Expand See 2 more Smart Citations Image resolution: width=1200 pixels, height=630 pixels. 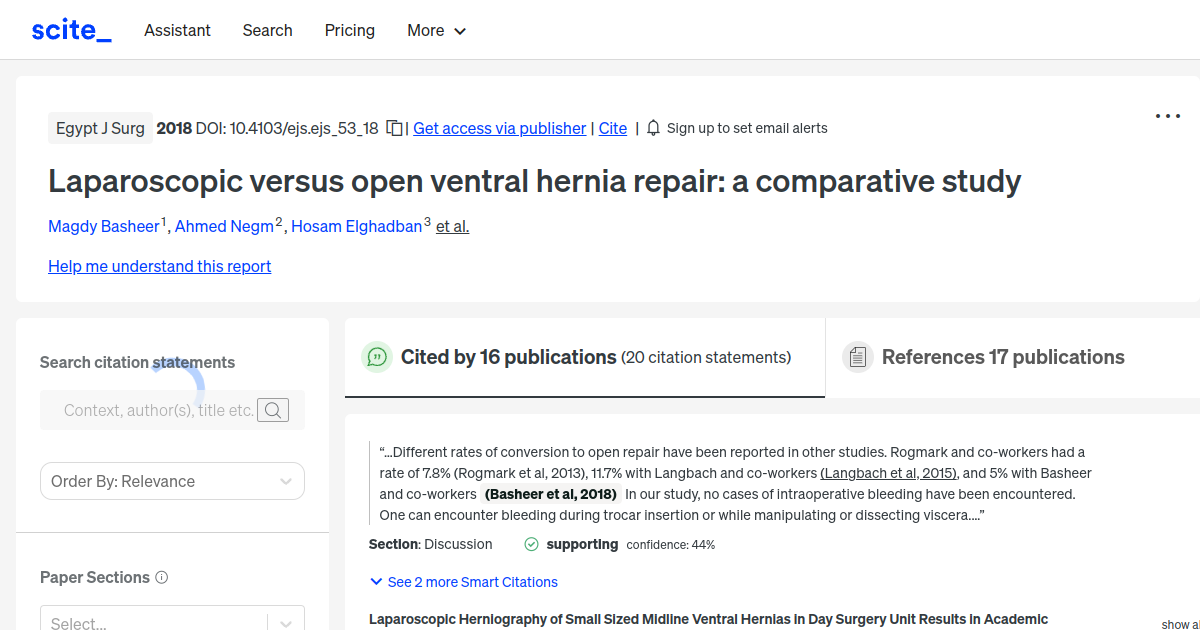[463, 581]
